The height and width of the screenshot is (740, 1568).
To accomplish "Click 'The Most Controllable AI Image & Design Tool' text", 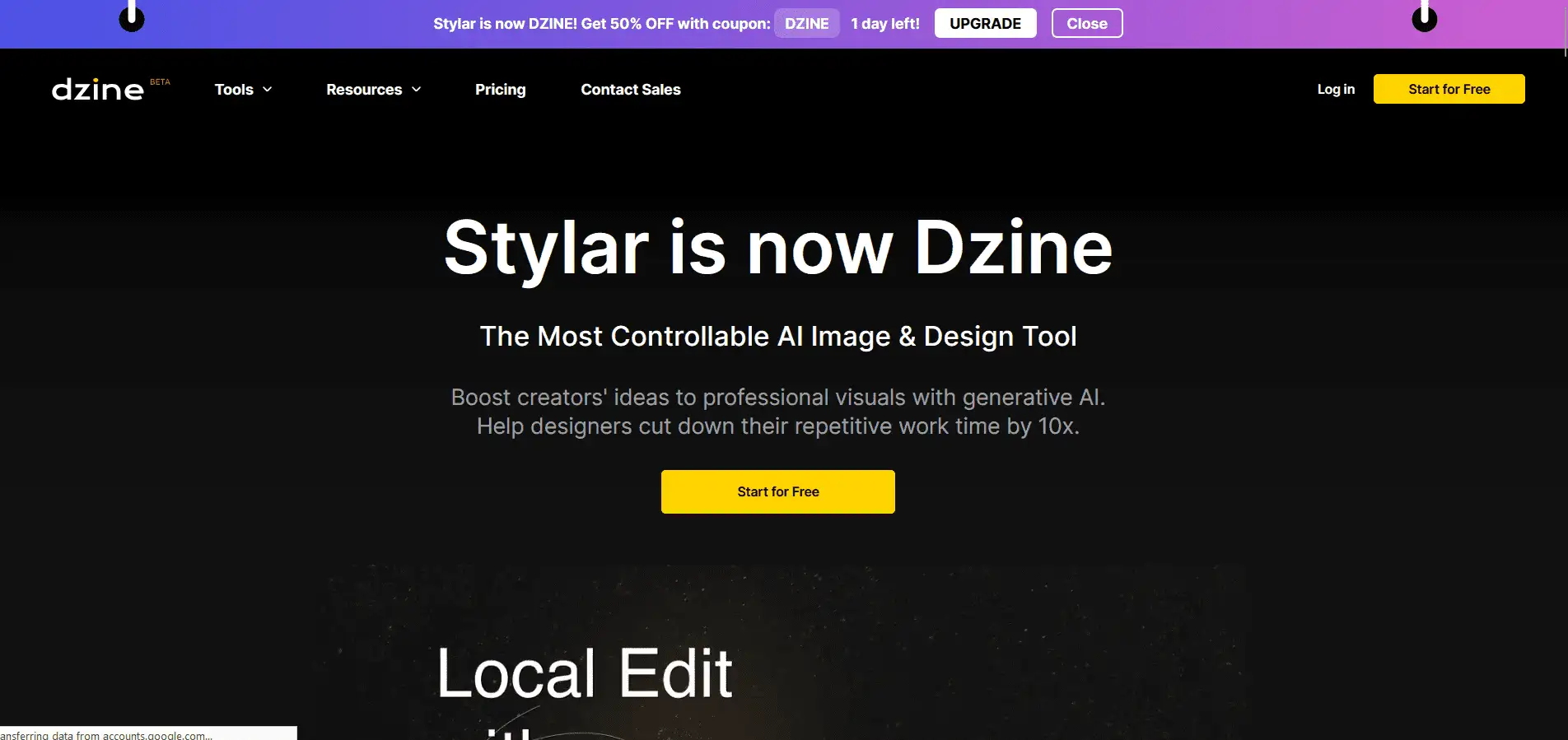I will click(x=778, y=336).
